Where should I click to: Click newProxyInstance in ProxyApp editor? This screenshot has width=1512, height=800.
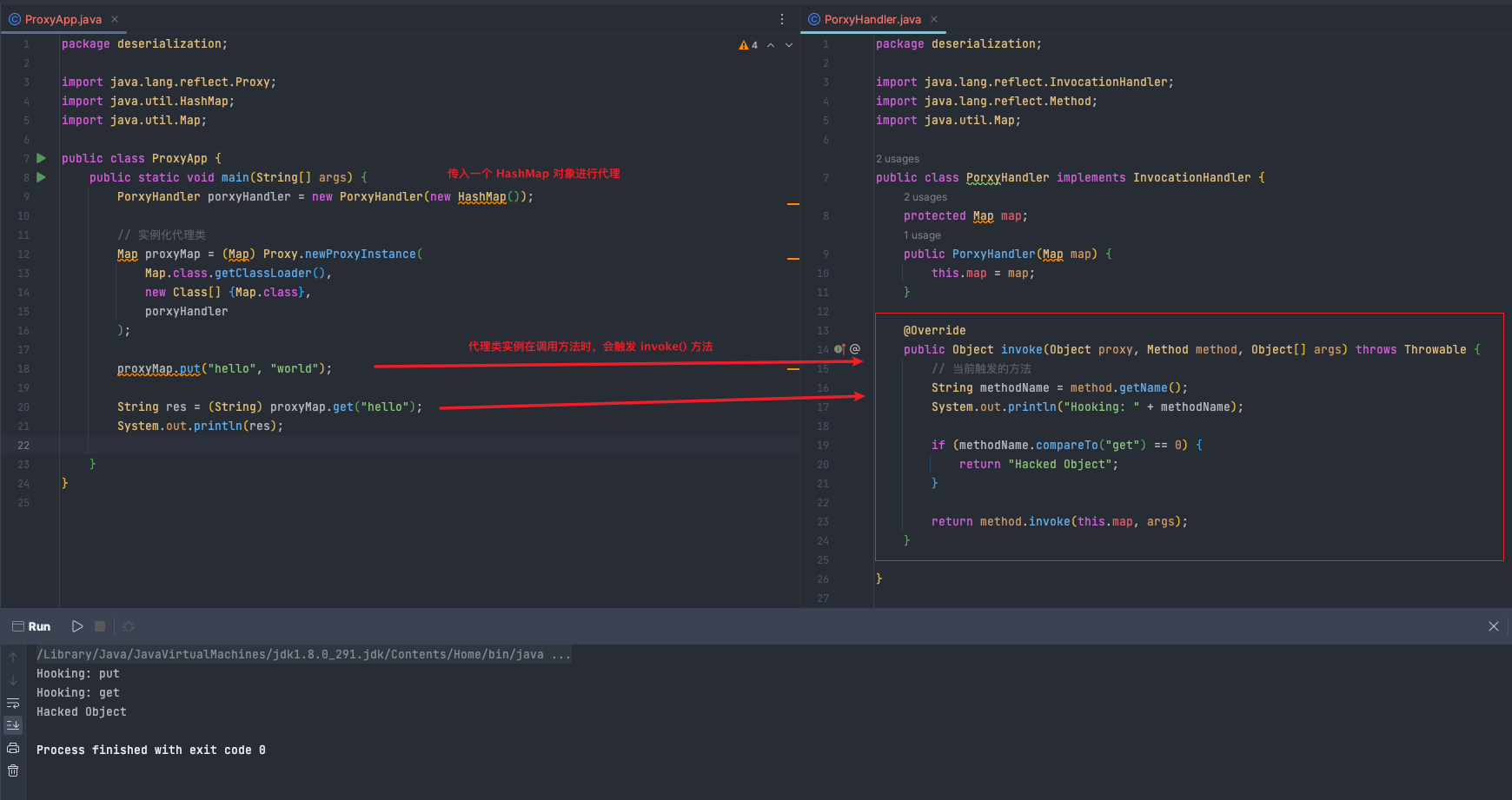coord(360,255)
